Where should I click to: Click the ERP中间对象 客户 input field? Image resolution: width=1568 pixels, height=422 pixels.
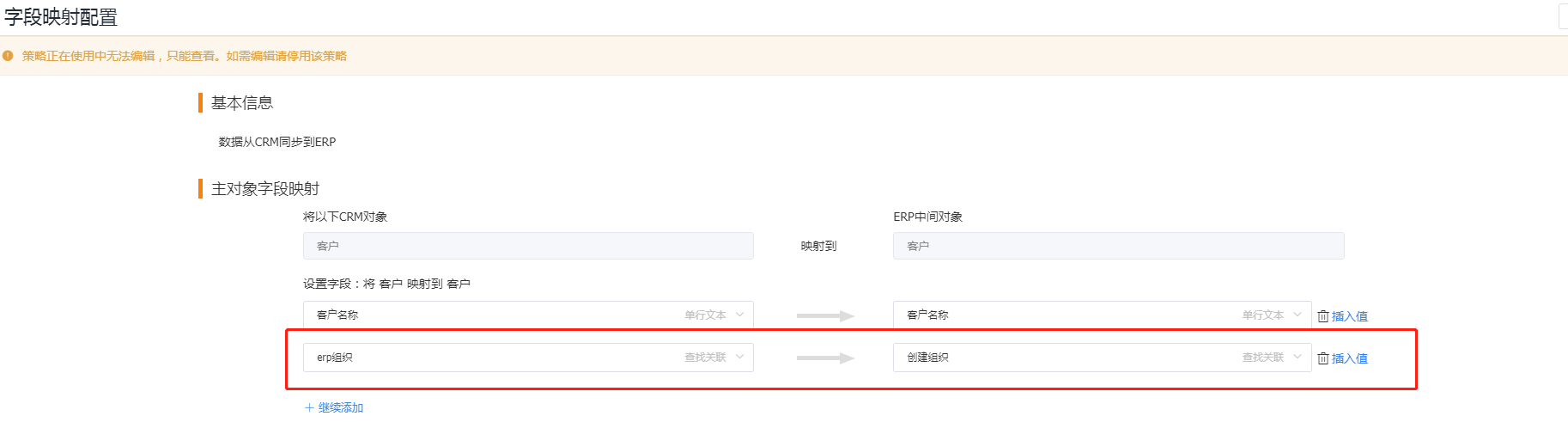point(1118,246)
